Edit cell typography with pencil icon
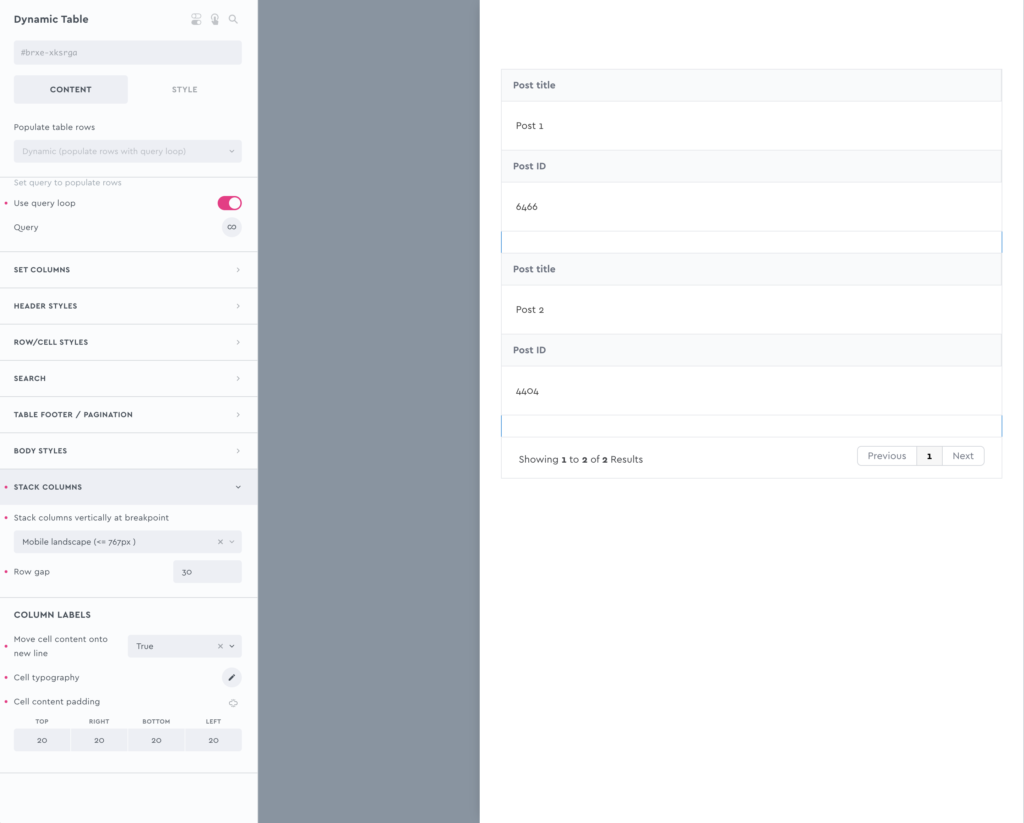This screenshot has height=823, width=1024. coord(231,677)
